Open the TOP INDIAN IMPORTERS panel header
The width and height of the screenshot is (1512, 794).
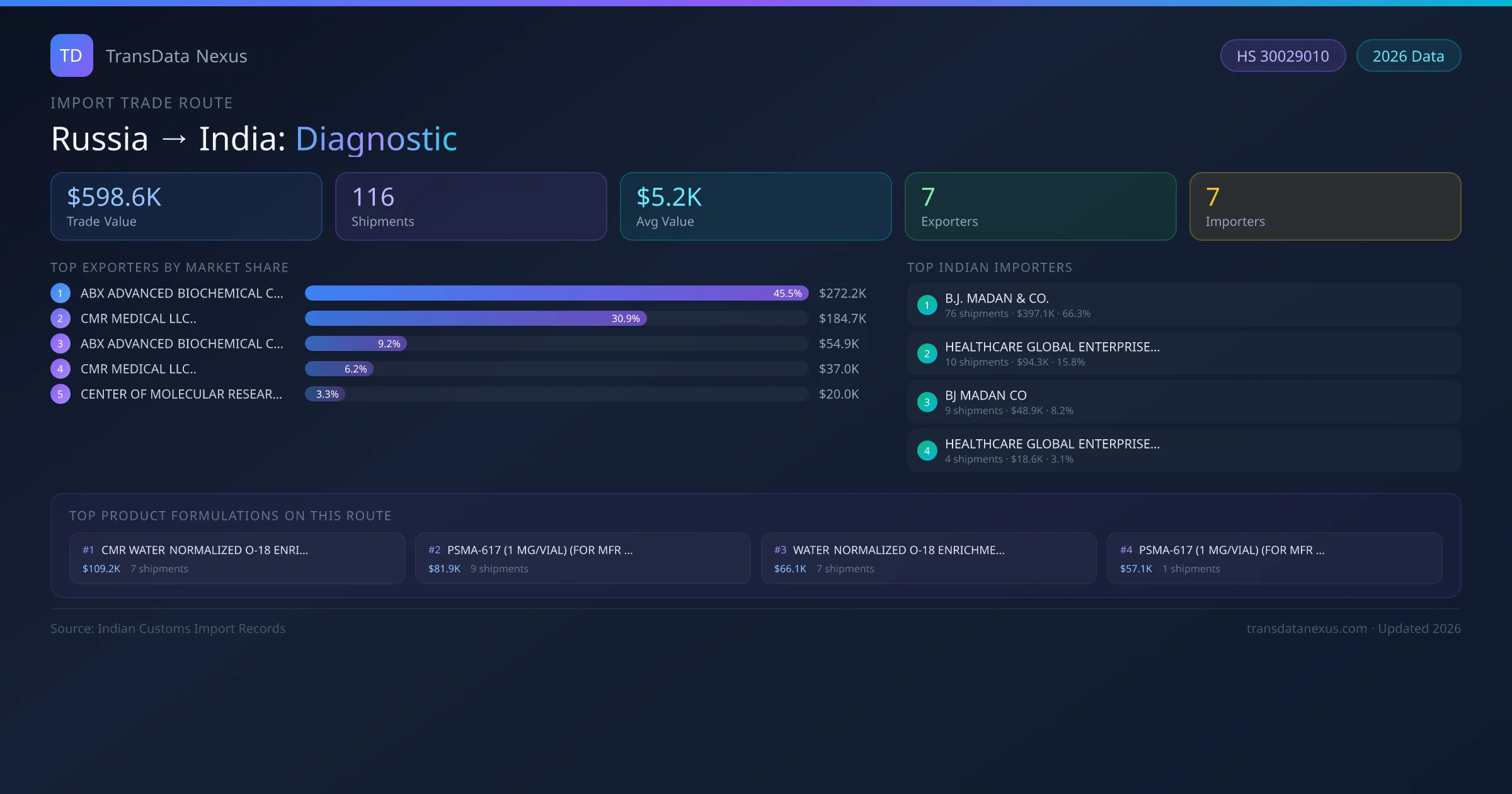[990, 267]
